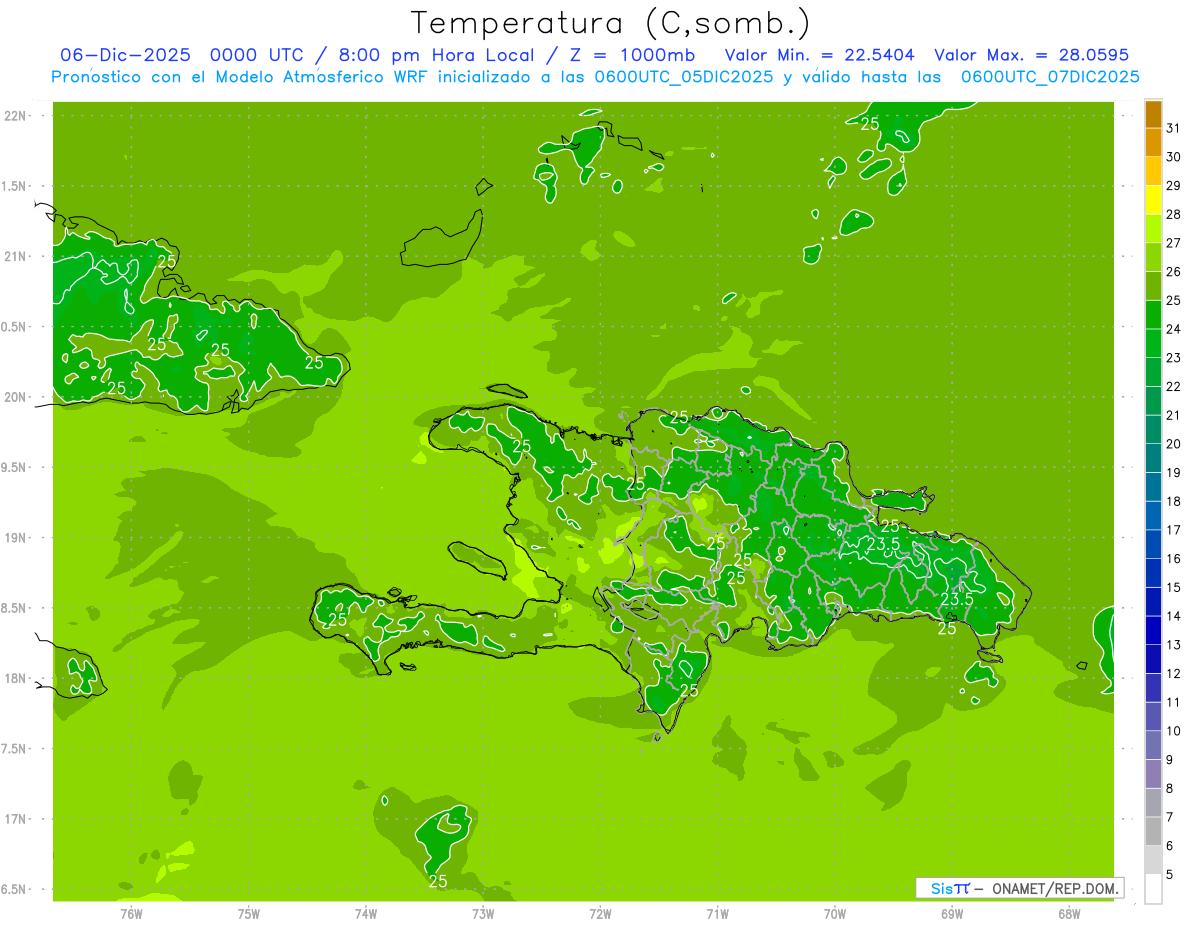The height and width of the screenshot is (927, 1200).
Task: Click the "ONAMET/REP.DOM." credit label
Action: tap(1057, 888)
